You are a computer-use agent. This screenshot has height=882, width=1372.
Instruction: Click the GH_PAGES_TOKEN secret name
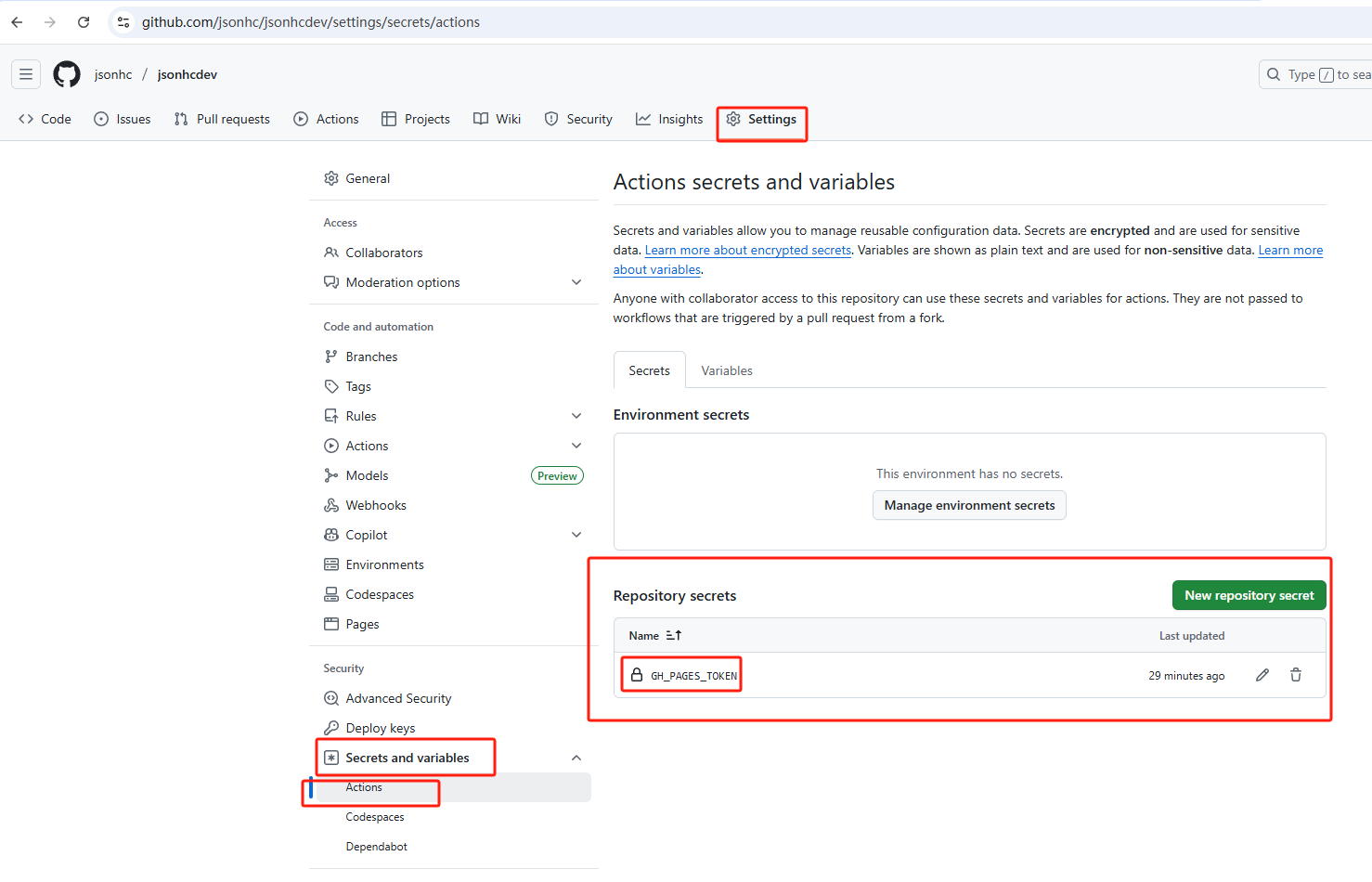coord(693,676)
